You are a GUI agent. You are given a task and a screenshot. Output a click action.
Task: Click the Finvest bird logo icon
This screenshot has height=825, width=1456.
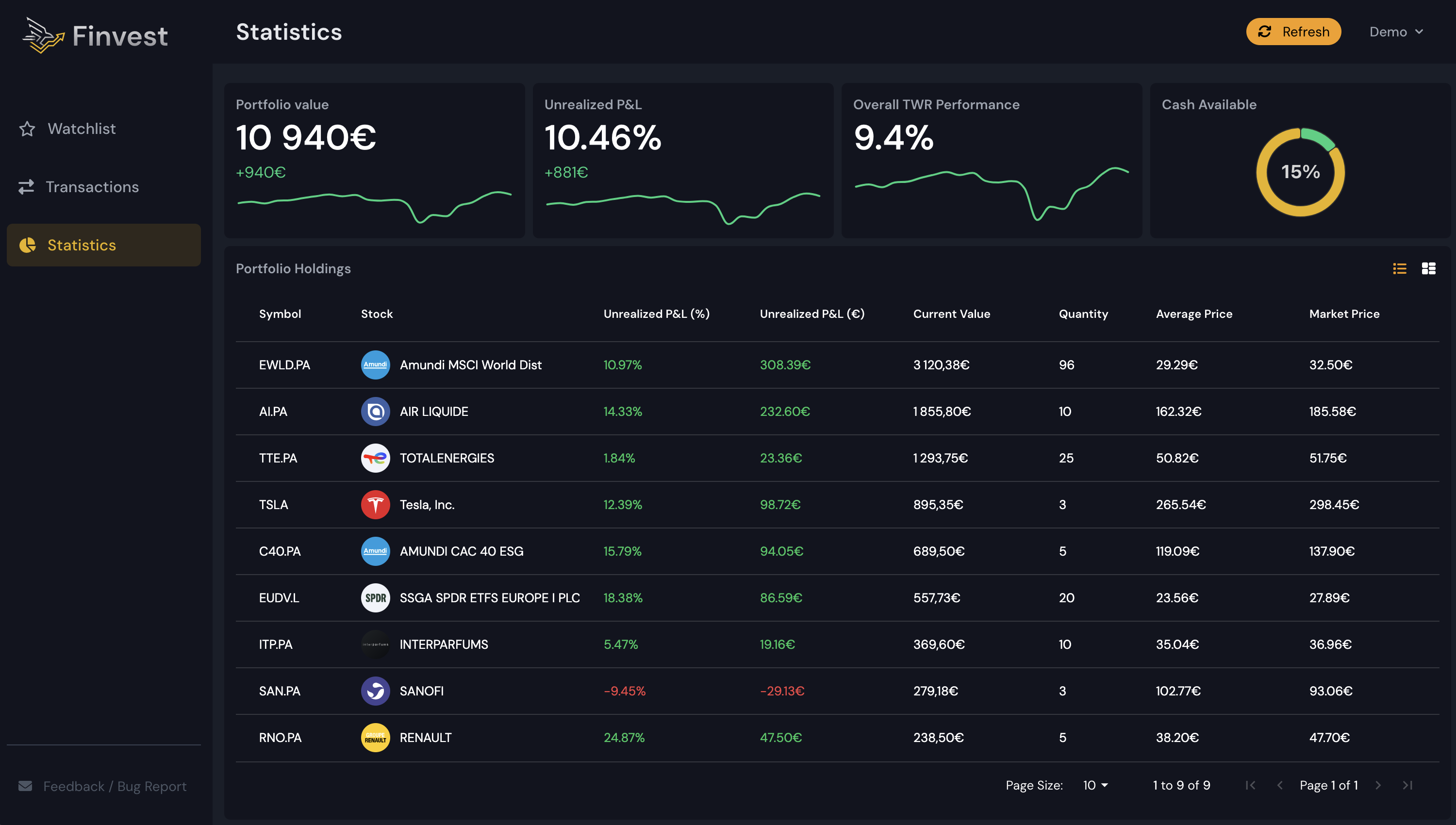pos(43,35)
